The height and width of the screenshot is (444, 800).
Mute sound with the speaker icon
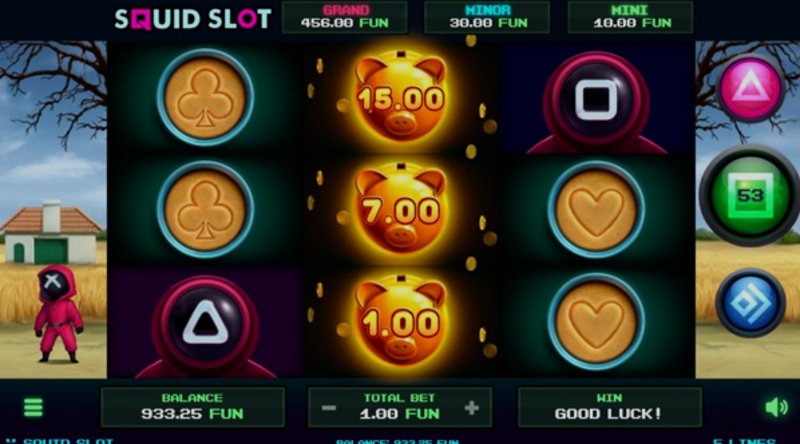pos(776,407)
